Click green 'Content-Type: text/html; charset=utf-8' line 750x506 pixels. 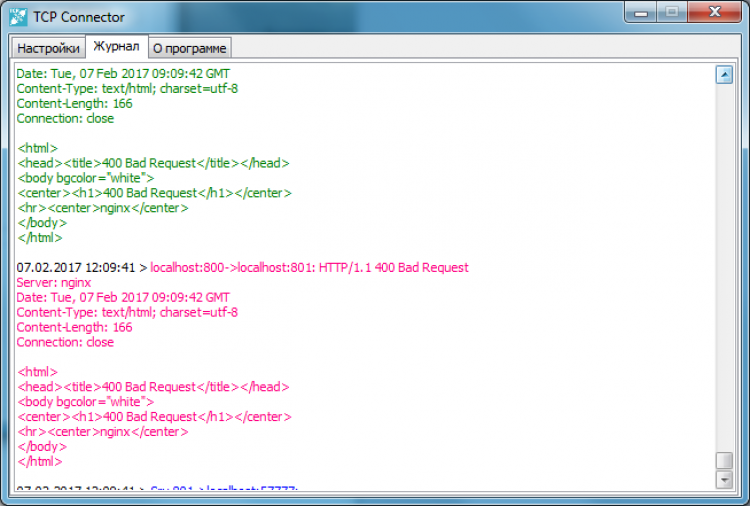point(127,88)
